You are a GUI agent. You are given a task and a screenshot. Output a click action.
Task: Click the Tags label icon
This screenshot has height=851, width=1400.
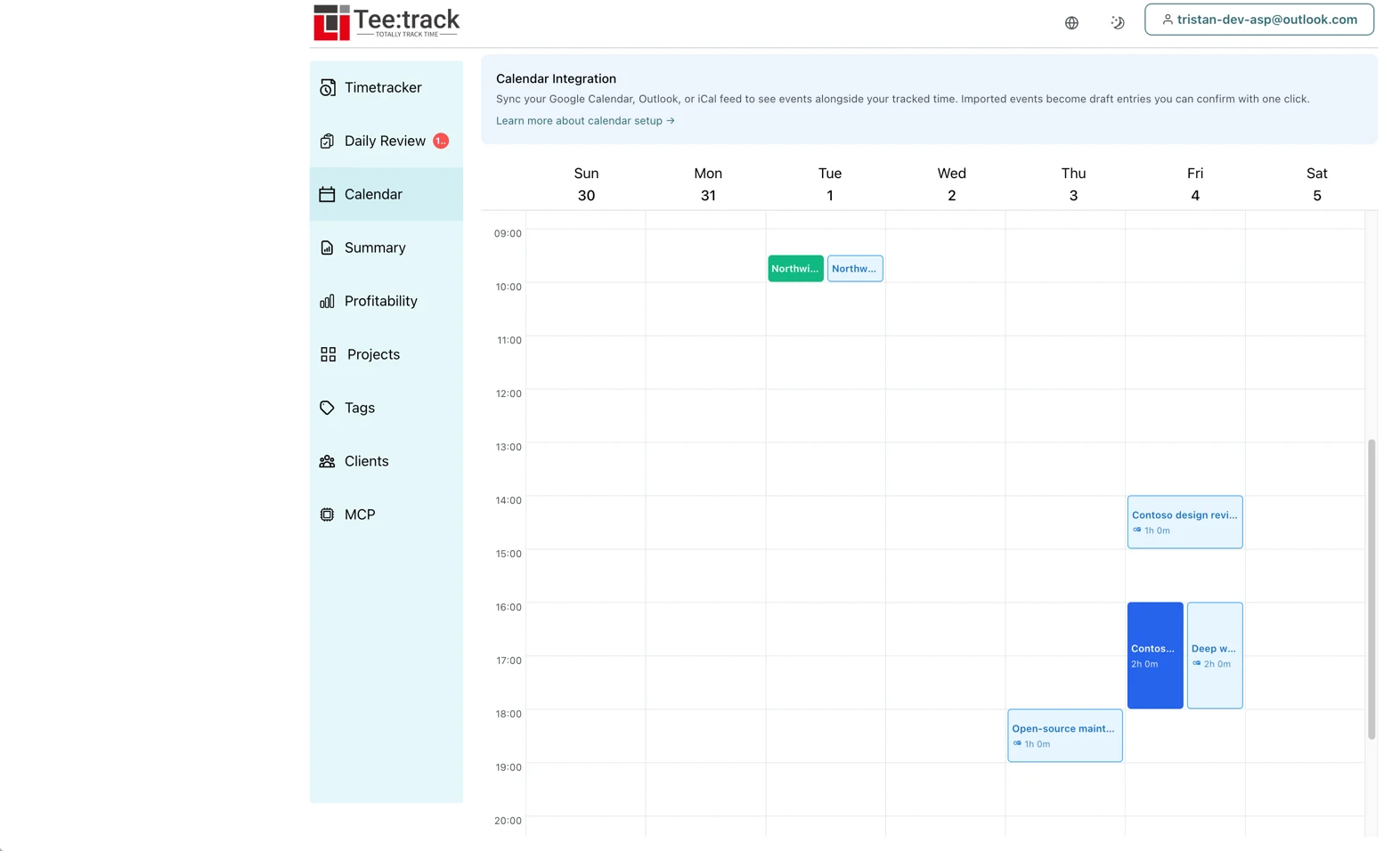327,408
